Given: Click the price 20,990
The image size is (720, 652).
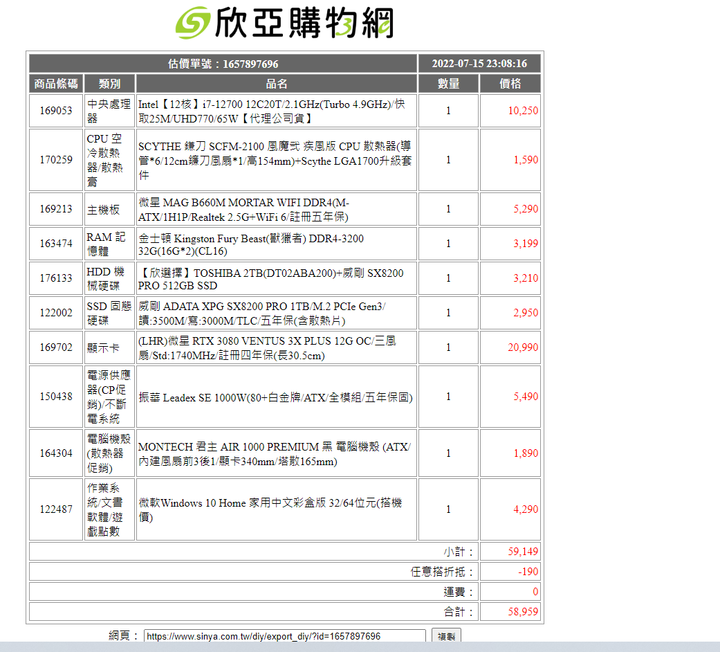Looking at the screenshot, I should (523, 347).
